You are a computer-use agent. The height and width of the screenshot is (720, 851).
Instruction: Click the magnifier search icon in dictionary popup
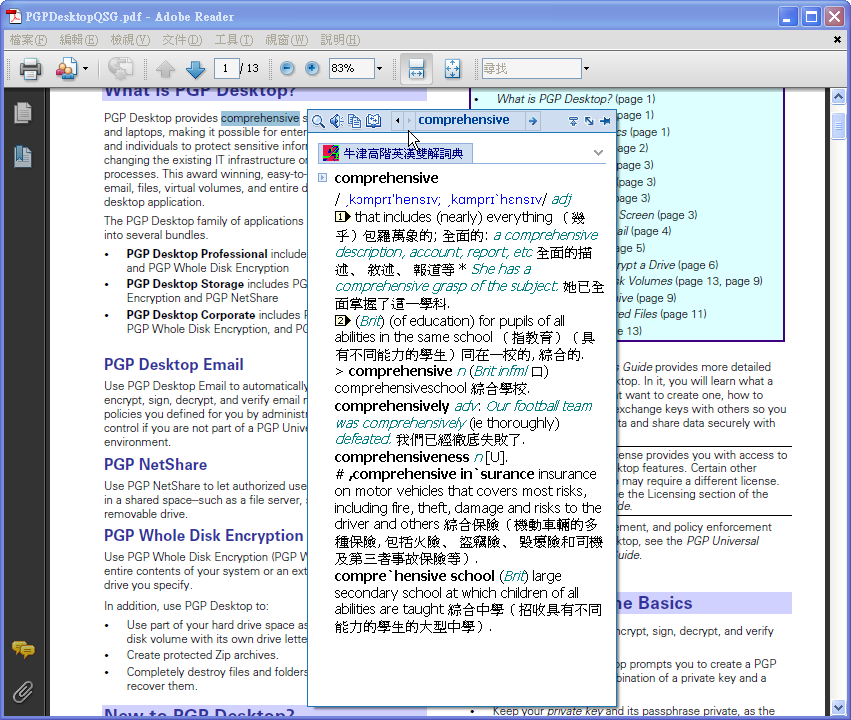click(319, 121)
